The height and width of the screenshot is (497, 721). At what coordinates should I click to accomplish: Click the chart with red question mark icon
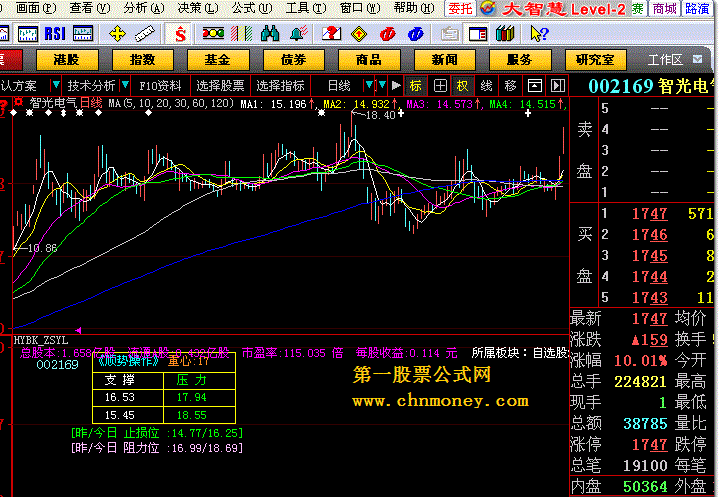[x=331, y=34]
